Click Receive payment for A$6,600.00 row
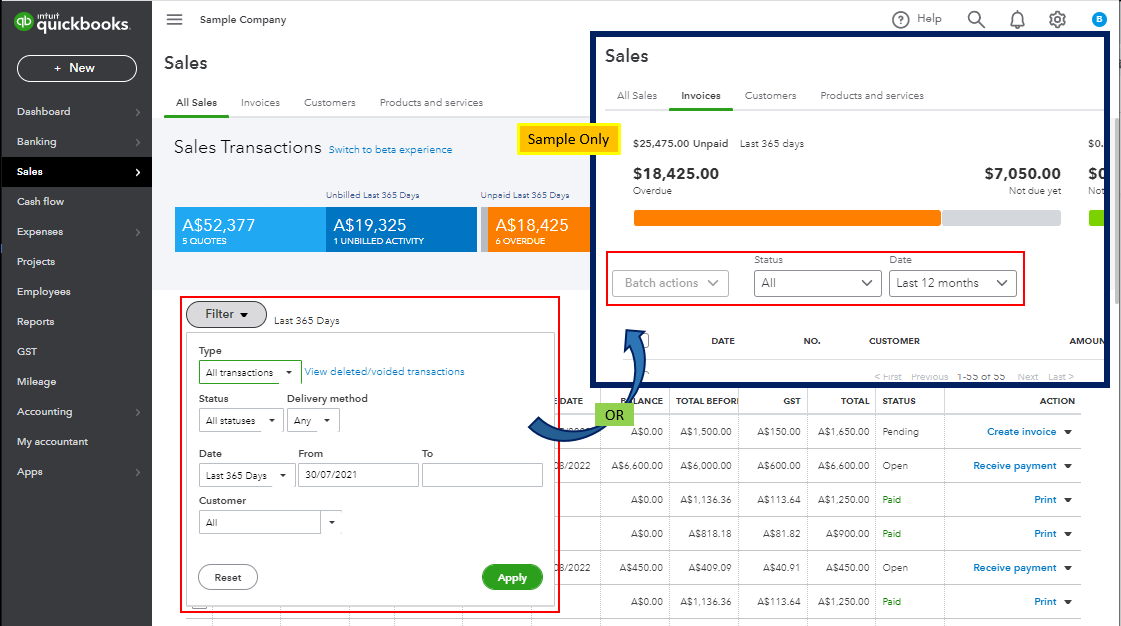The image size is (1121, 626). coord(1014,466)
